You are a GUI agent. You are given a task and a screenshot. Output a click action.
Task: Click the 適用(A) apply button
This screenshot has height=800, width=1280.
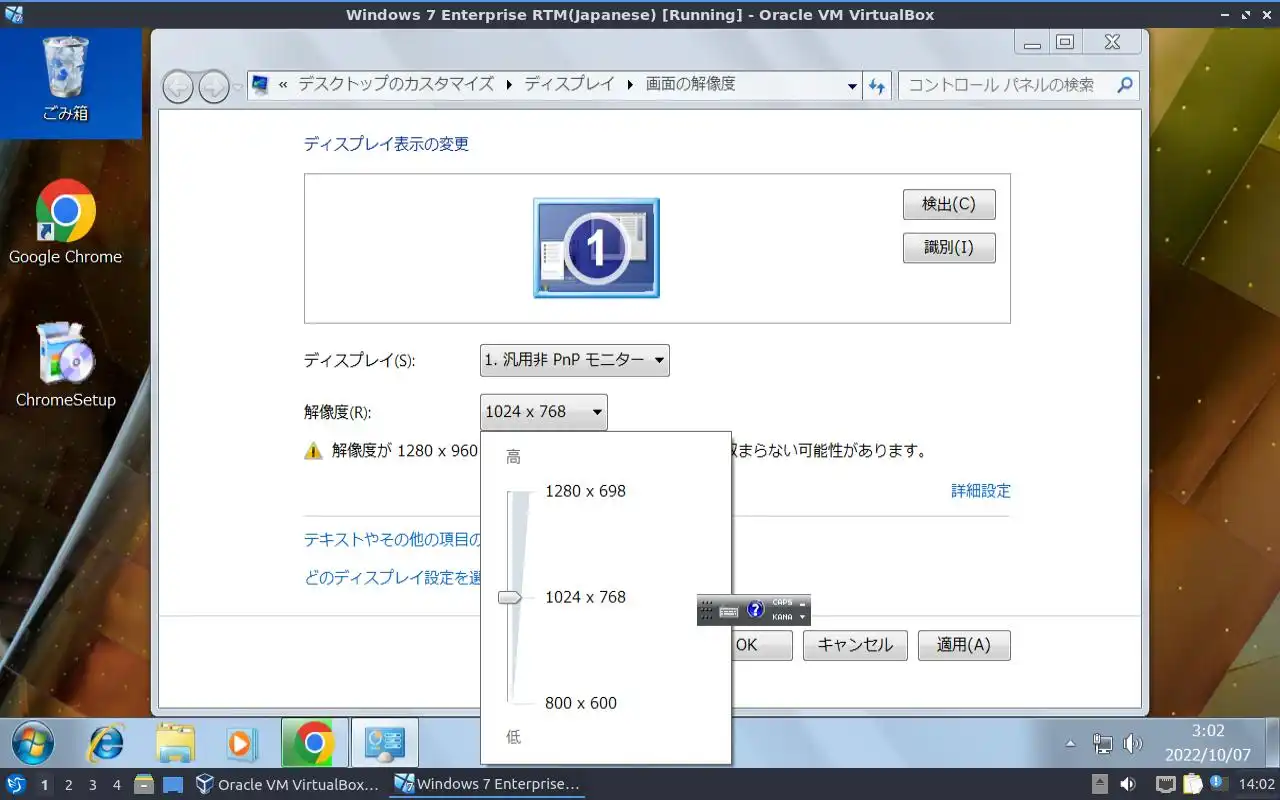[963, 645]
